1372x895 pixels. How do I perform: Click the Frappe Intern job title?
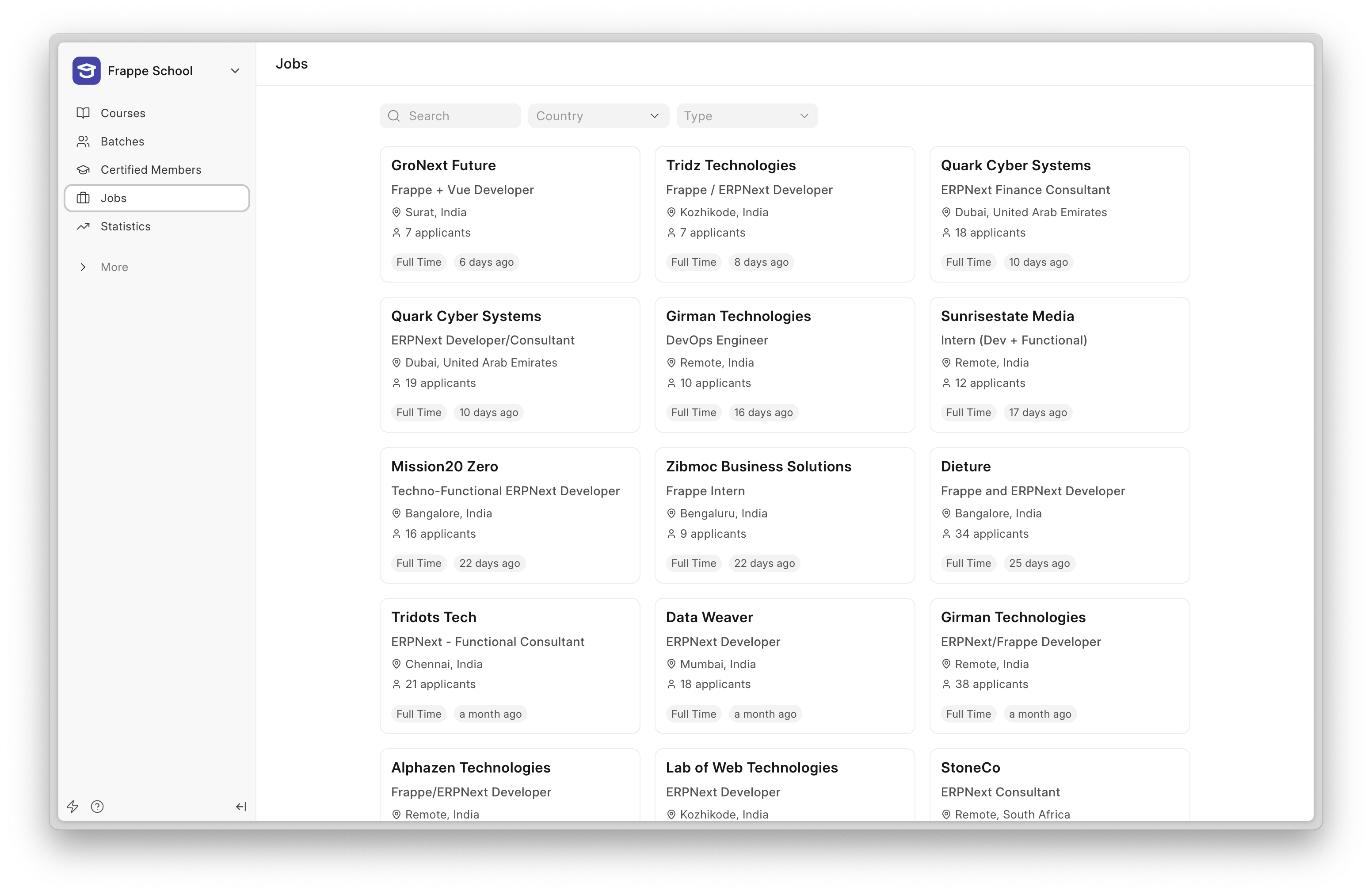coord(705,491)
